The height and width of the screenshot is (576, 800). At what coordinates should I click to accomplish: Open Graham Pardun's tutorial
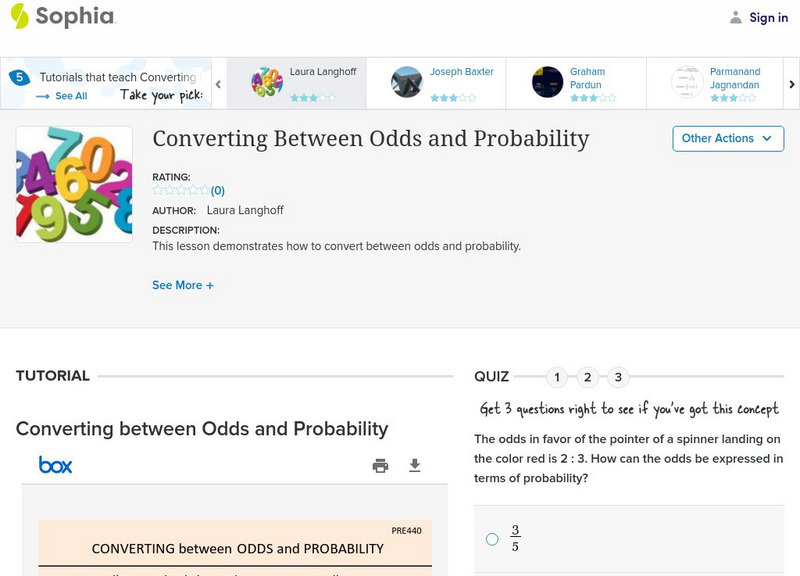coord(575,82)
